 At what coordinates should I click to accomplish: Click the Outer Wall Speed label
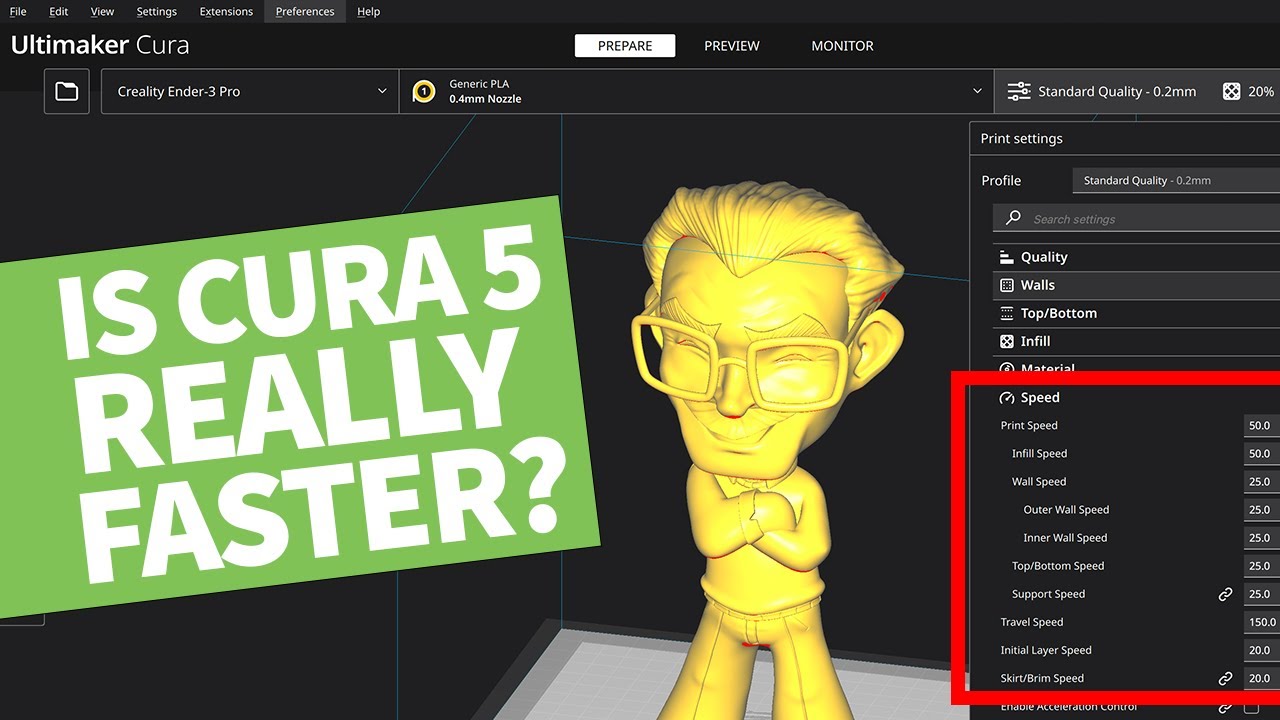[x=1066, y=510]
